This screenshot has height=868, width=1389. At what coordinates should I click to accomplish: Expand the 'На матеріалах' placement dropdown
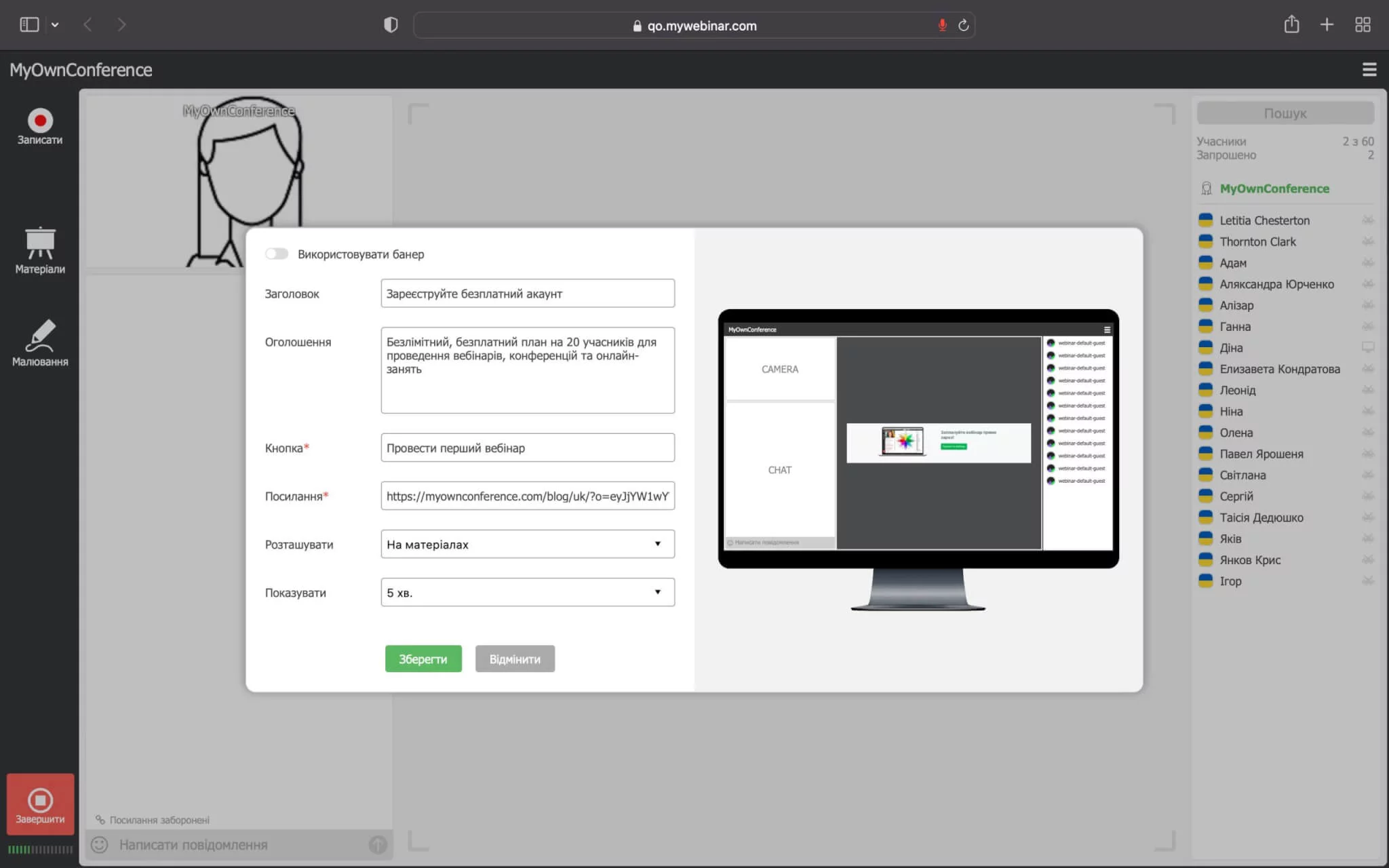coord(527,544)
